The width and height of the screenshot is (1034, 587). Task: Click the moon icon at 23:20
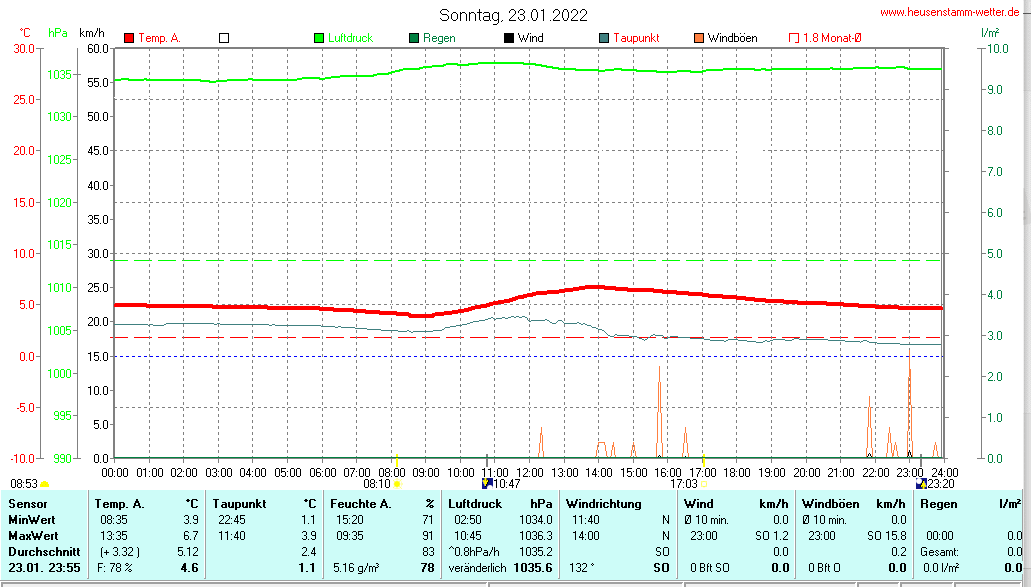(x=920, y=483)
